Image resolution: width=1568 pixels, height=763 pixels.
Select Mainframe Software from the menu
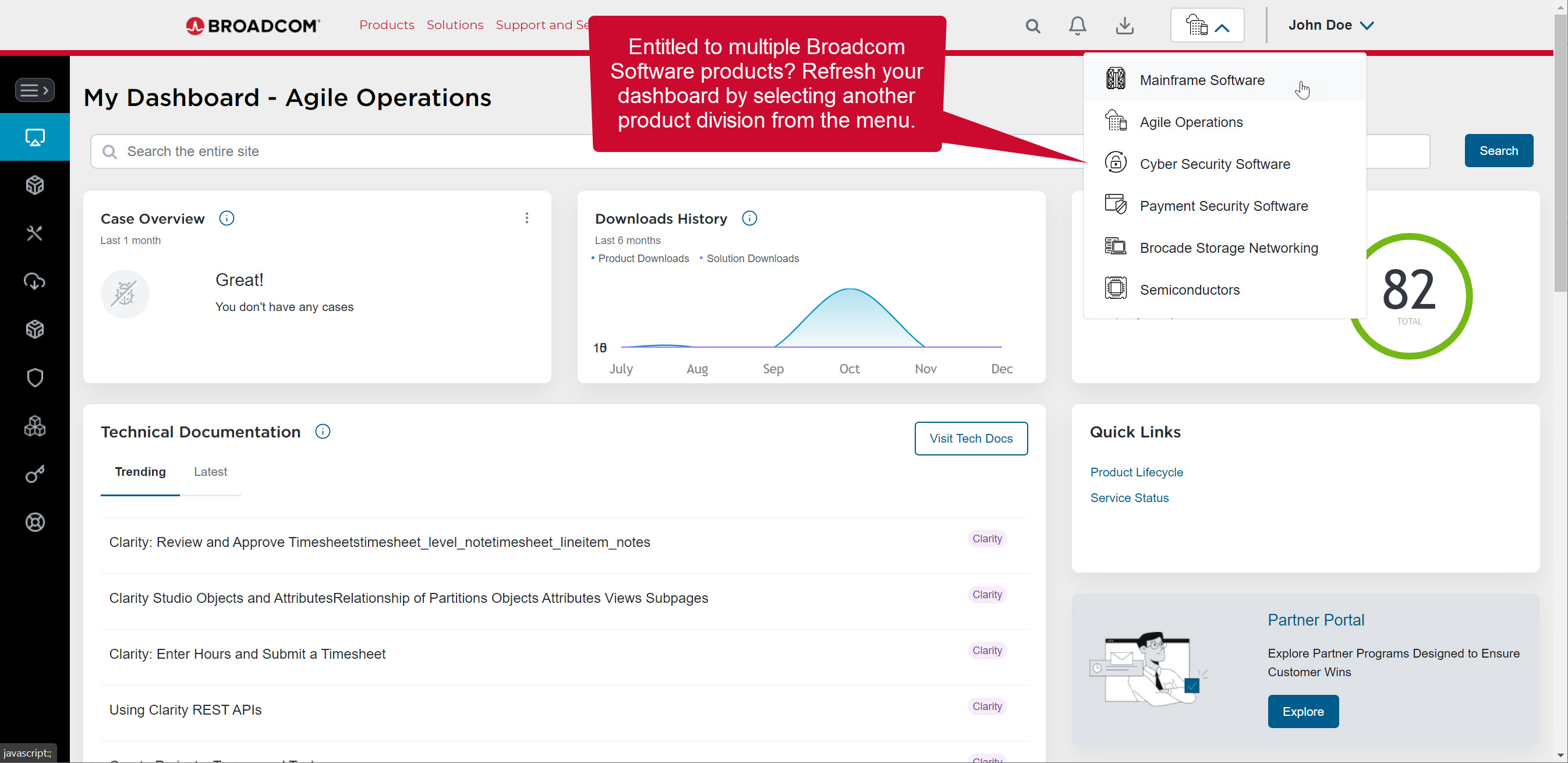[1202, 80]
